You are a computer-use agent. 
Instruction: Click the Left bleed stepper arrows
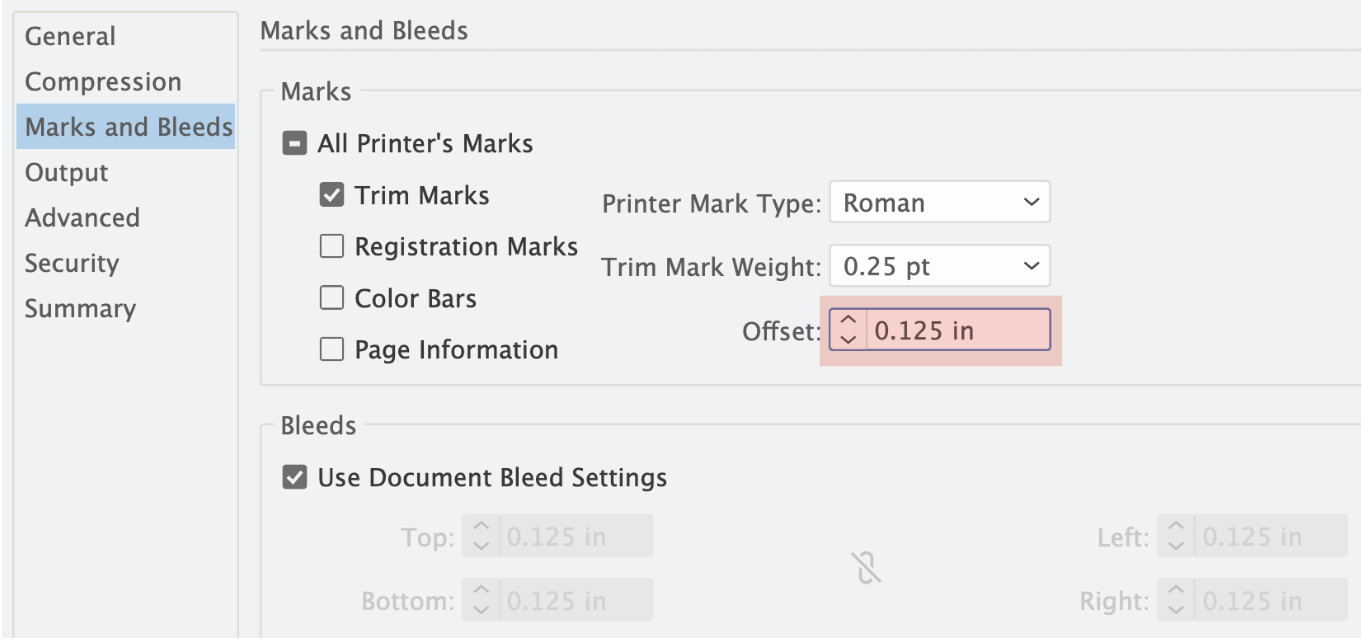(1176, 537)
